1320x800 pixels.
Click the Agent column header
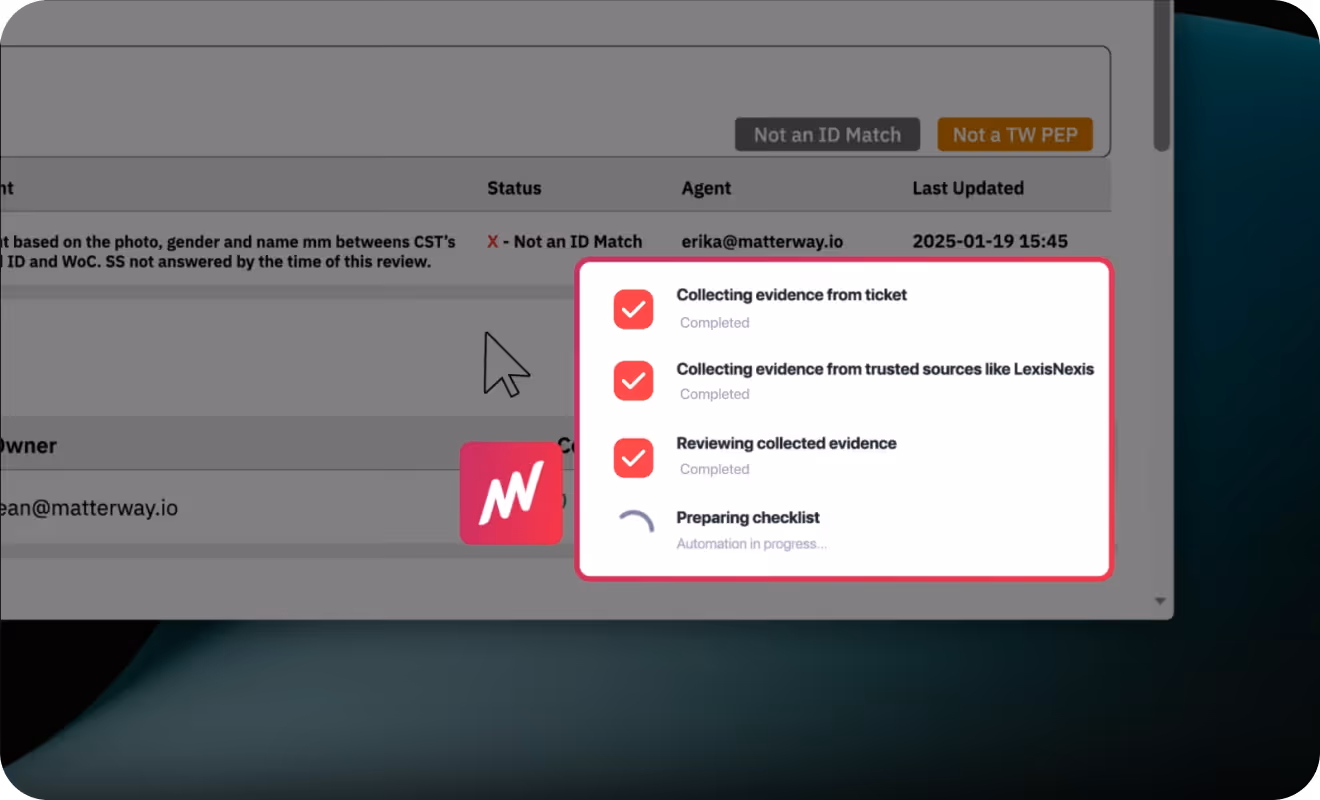[x=706, y=188]
